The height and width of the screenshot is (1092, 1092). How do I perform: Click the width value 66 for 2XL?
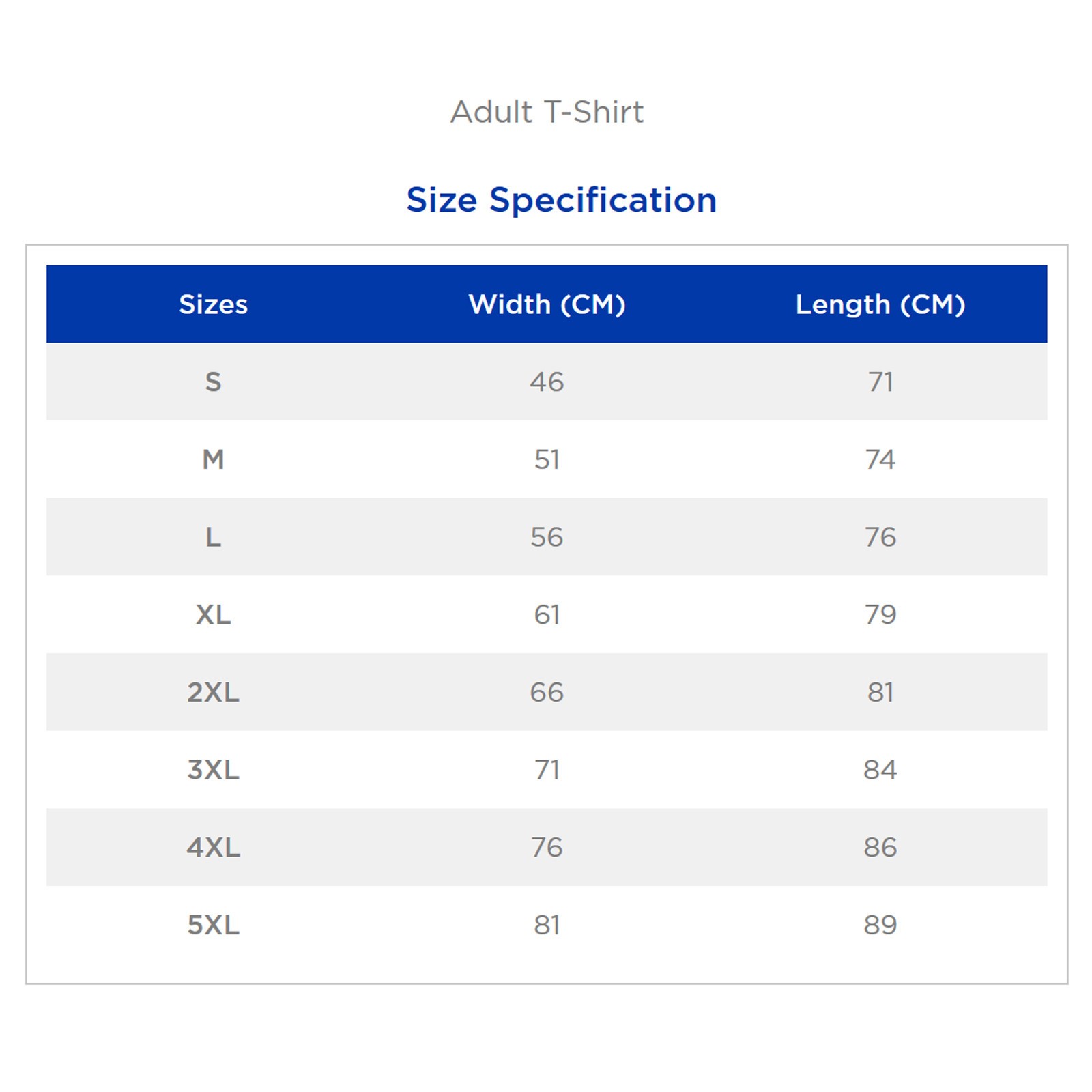tap(547, 692)
